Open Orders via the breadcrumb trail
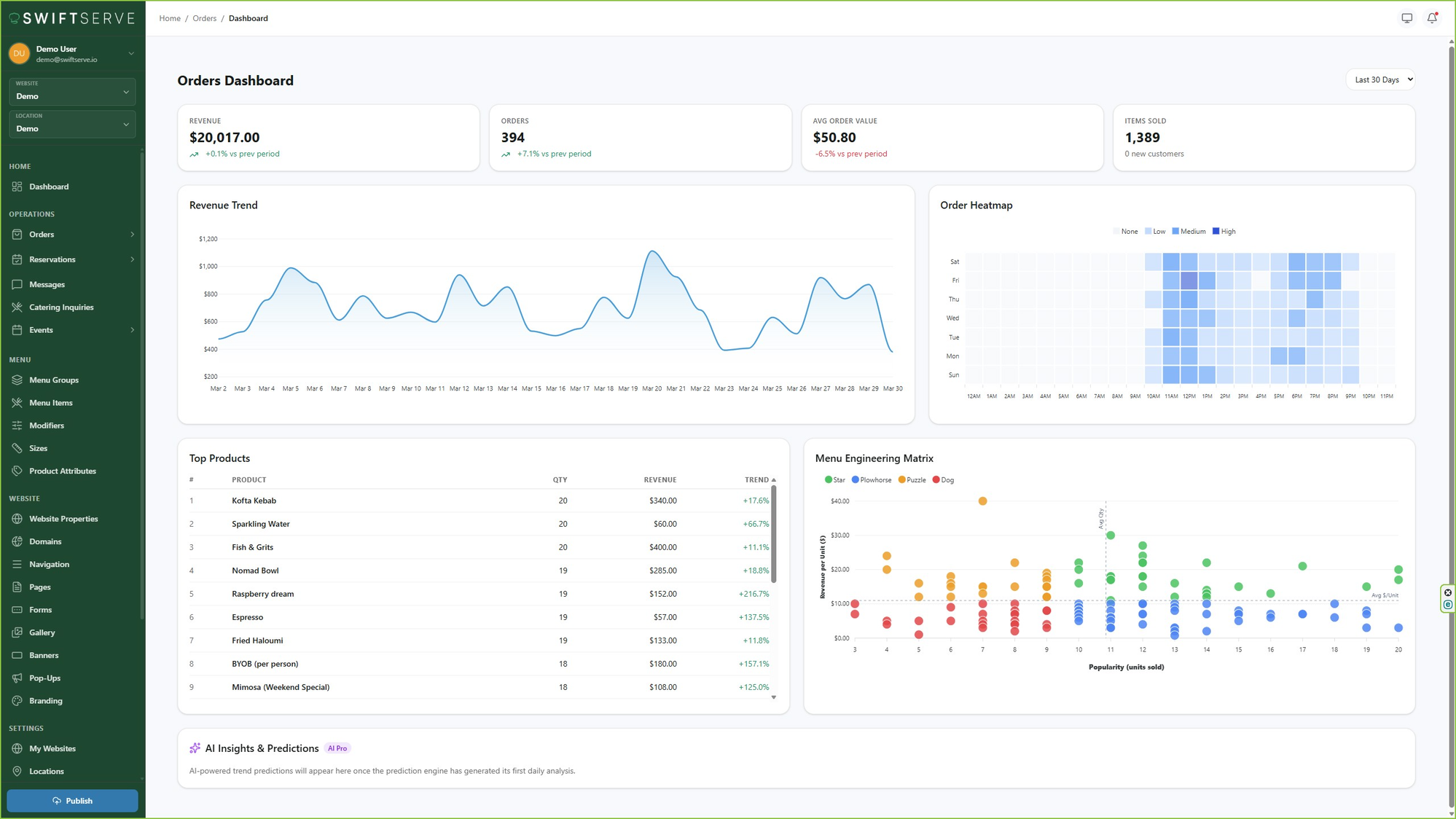 (x=204, y=18)
